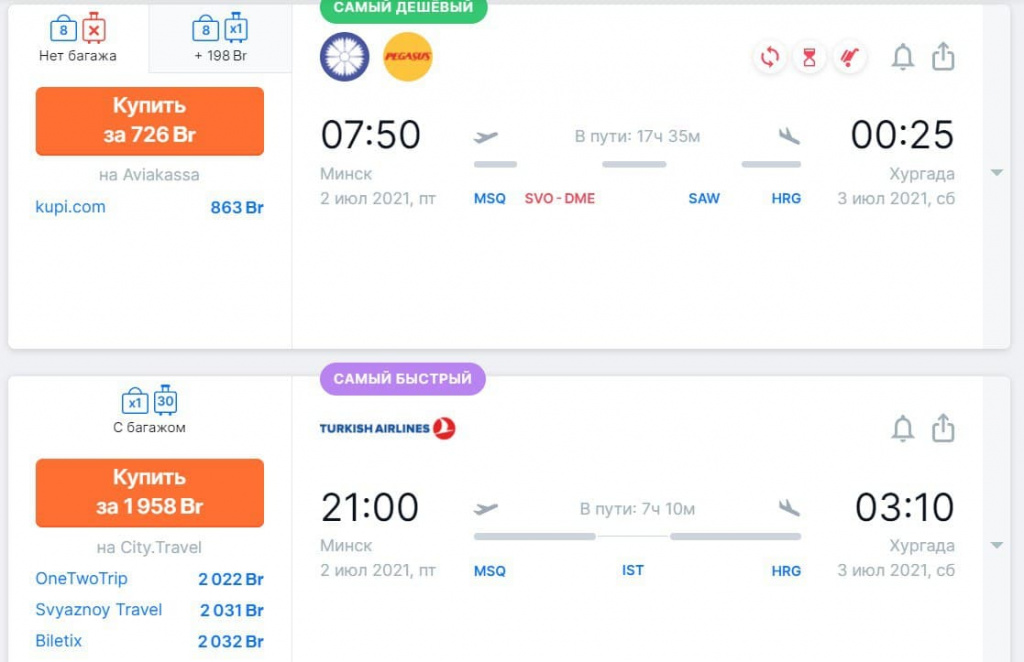1024x662 pixels.
Task: Click the refund arrows icon
Action: (x=769, y=57)
